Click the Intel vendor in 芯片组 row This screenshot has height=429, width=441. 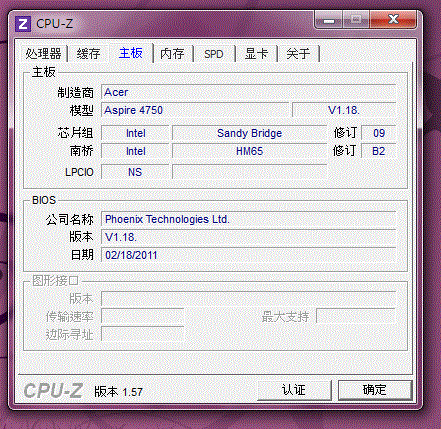coord(135,133)
